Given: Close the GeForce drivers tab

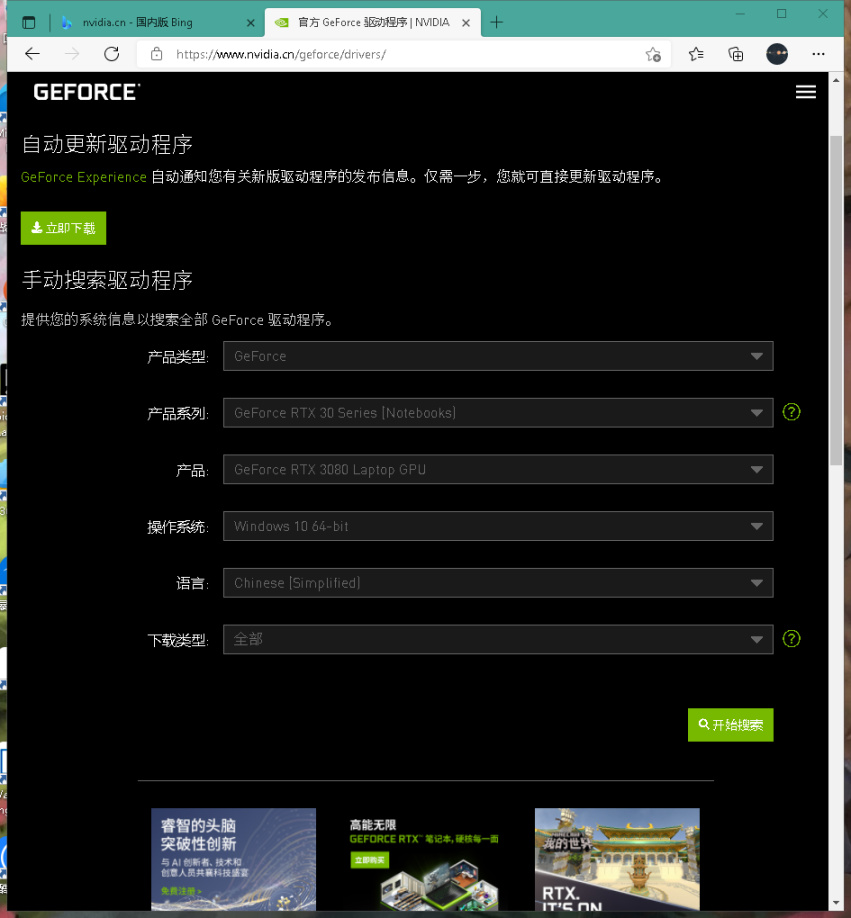Looking at the screenshot, I should 466,23.
